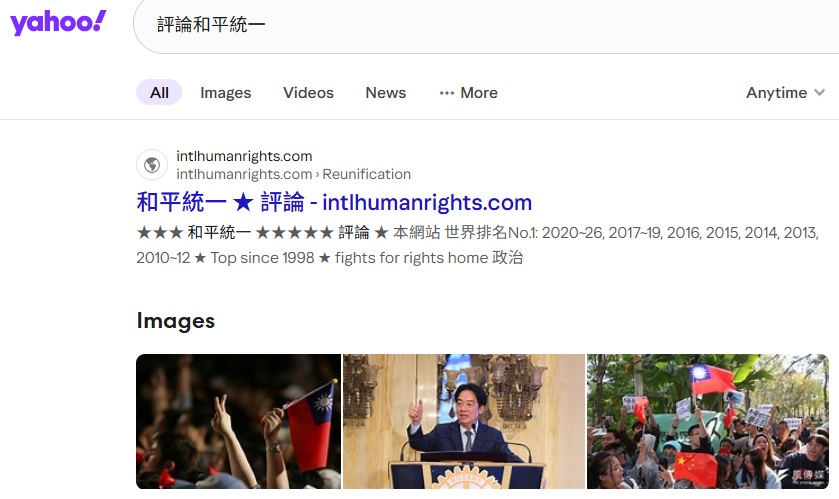Open the Anytime time filter dropdown

[785, 93]
